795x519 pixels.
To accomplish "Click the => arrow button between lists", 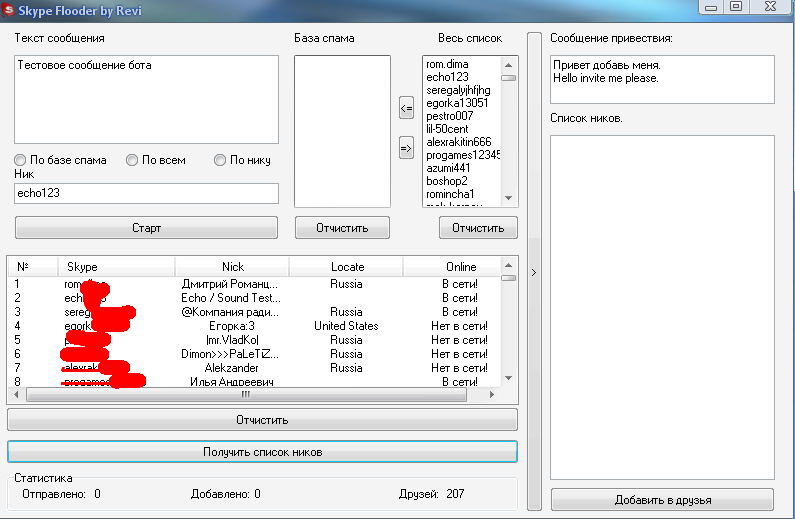I will point(406,148).
